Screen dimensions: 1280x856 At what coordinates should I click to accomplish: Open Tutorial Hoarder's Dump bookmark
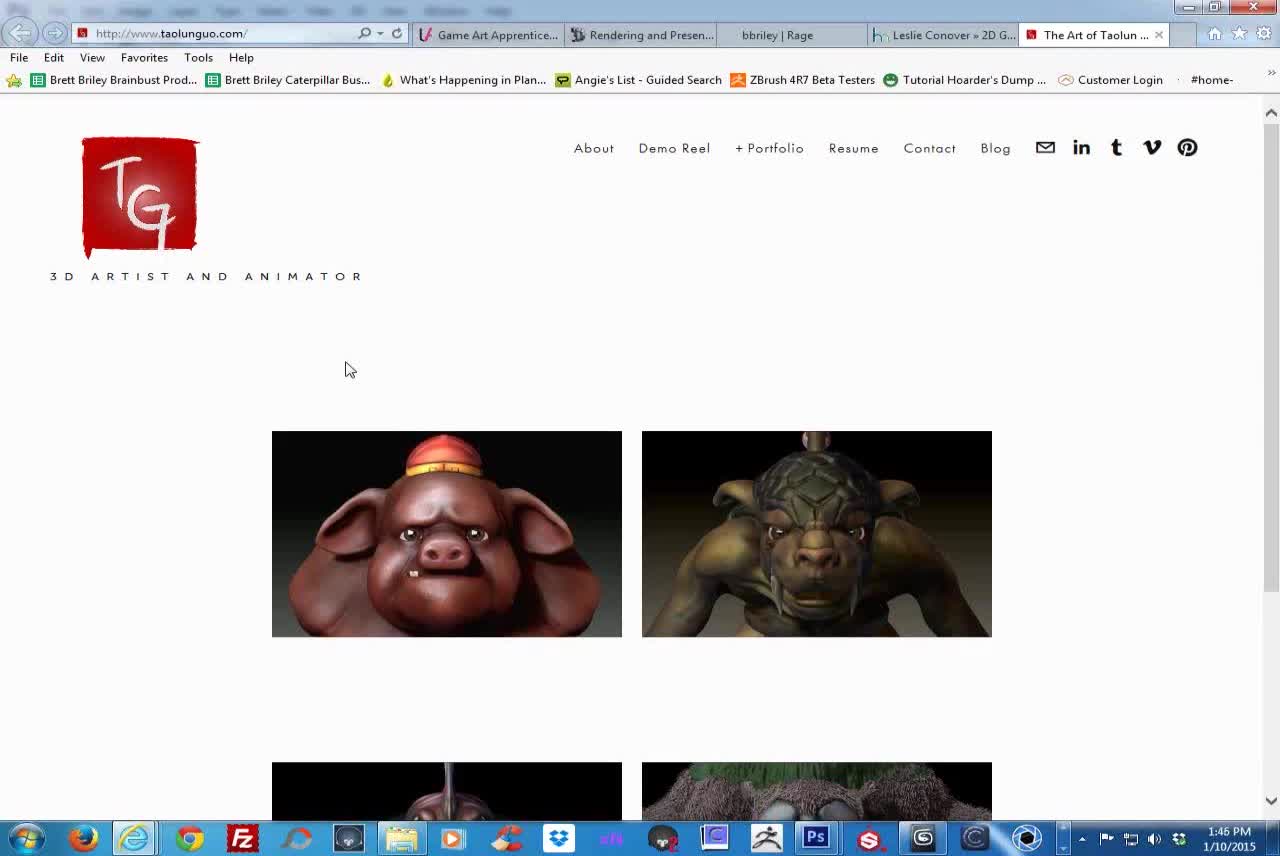tap(965, 80)
